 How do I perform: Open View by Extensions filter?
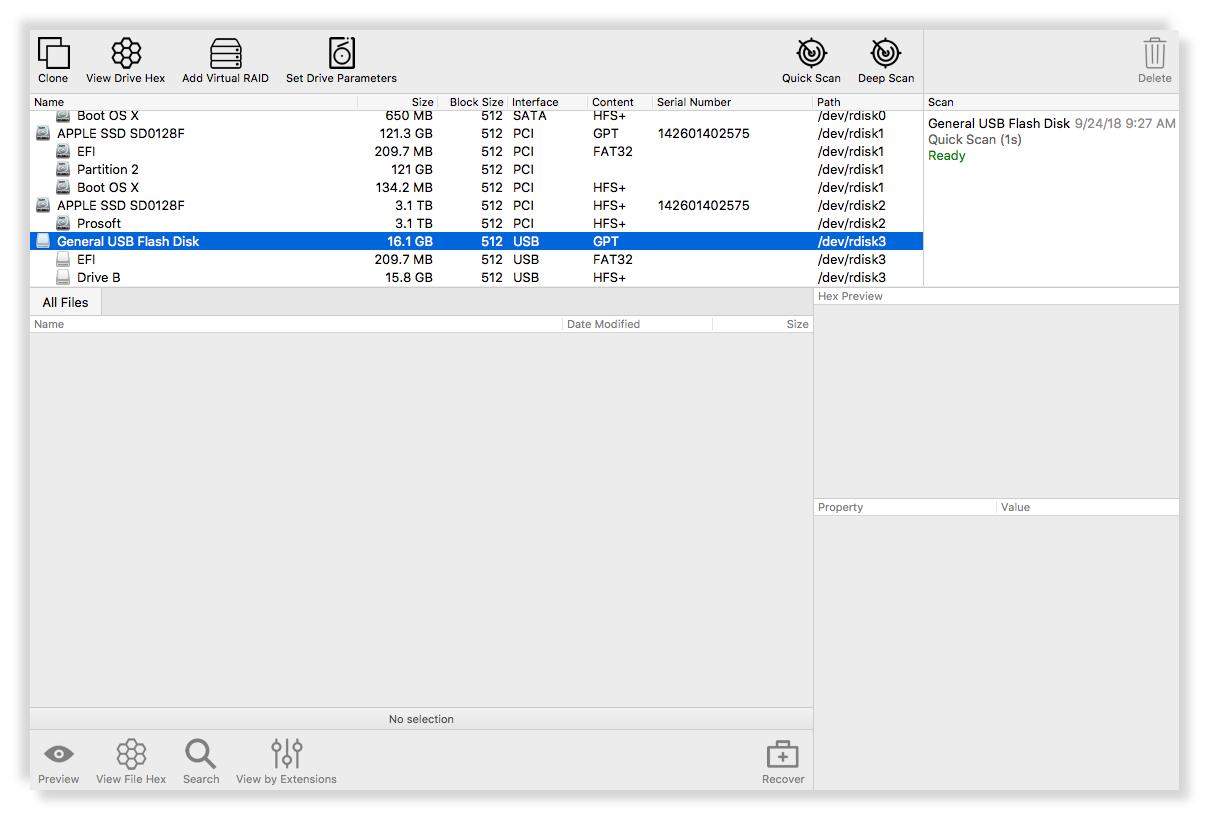click(286, 755)
